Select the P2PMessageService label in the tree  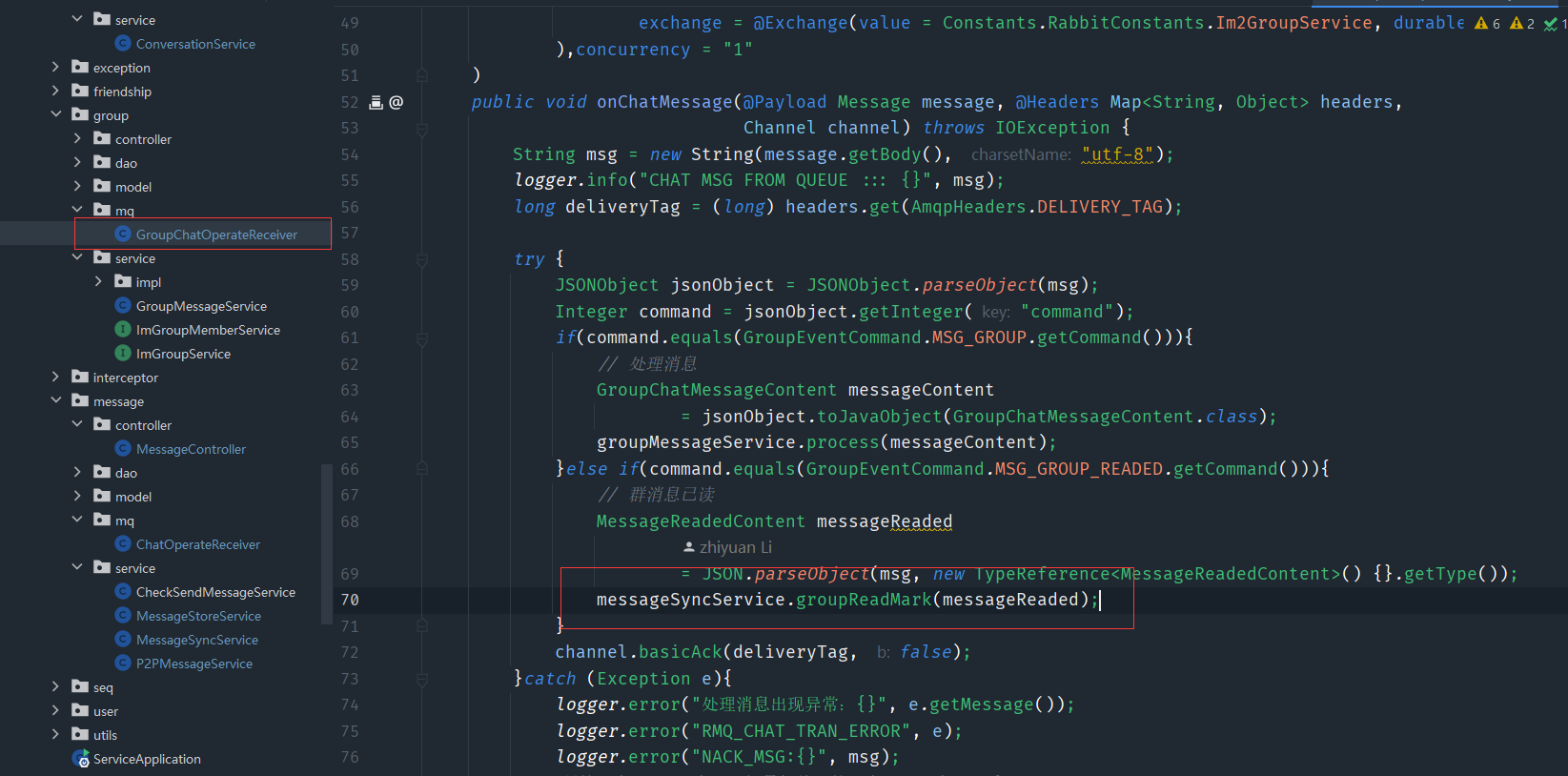click(194, 664)
